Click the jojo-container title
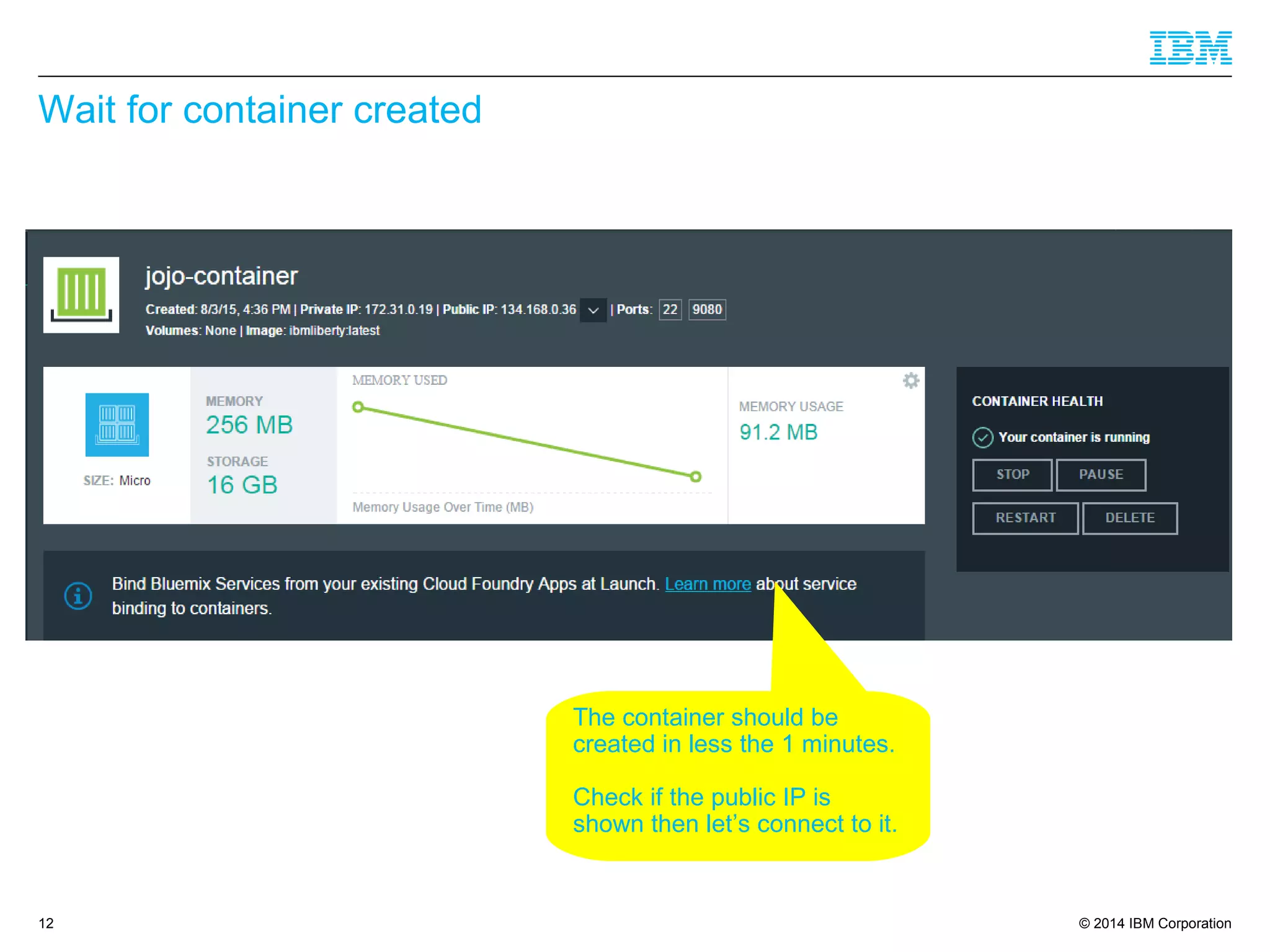 [x=221, y=276]
